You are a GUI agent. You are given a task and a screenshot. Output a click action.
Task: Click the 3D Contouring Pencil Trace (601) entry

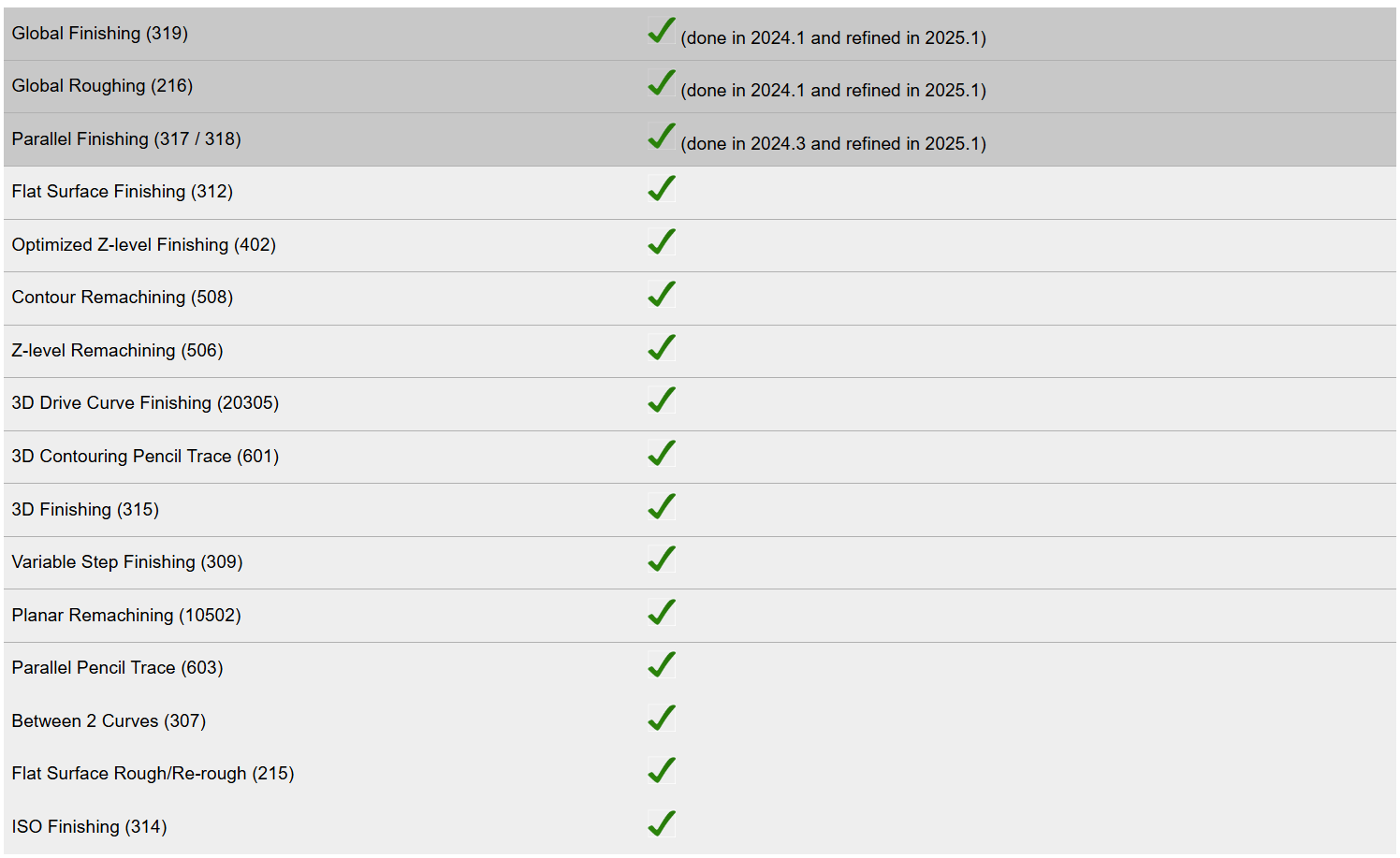[x=145, y=457]
